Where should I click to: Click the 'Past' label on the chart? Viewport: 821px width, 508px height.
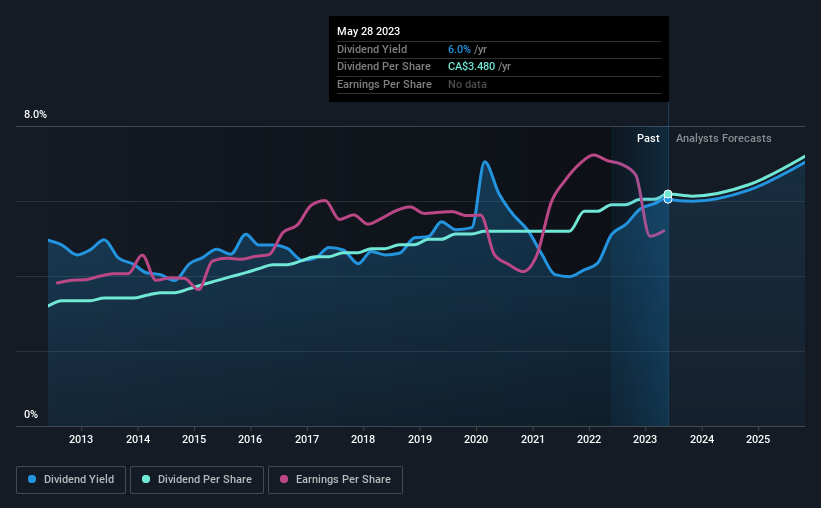648,138
